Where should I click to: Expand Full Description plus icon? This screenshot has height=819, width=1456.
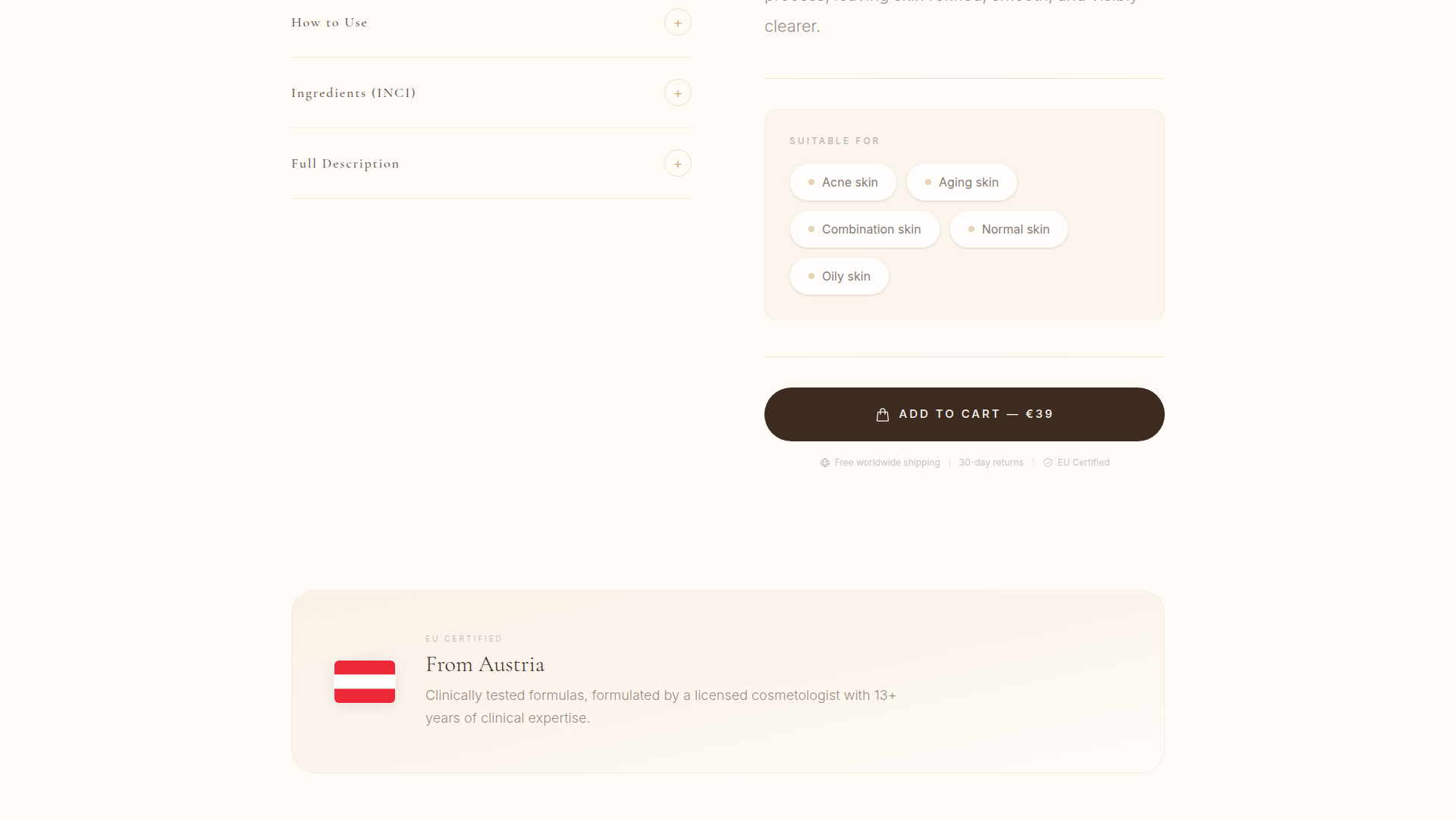click(677, 164)
